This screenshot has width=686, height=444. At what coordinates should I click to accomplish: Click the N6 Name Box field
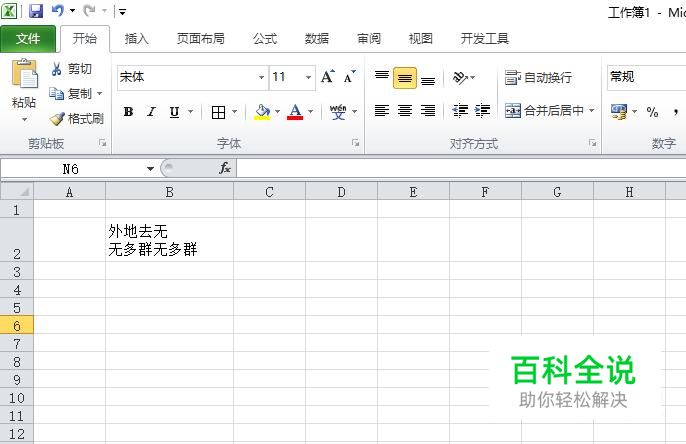(72, 168)
